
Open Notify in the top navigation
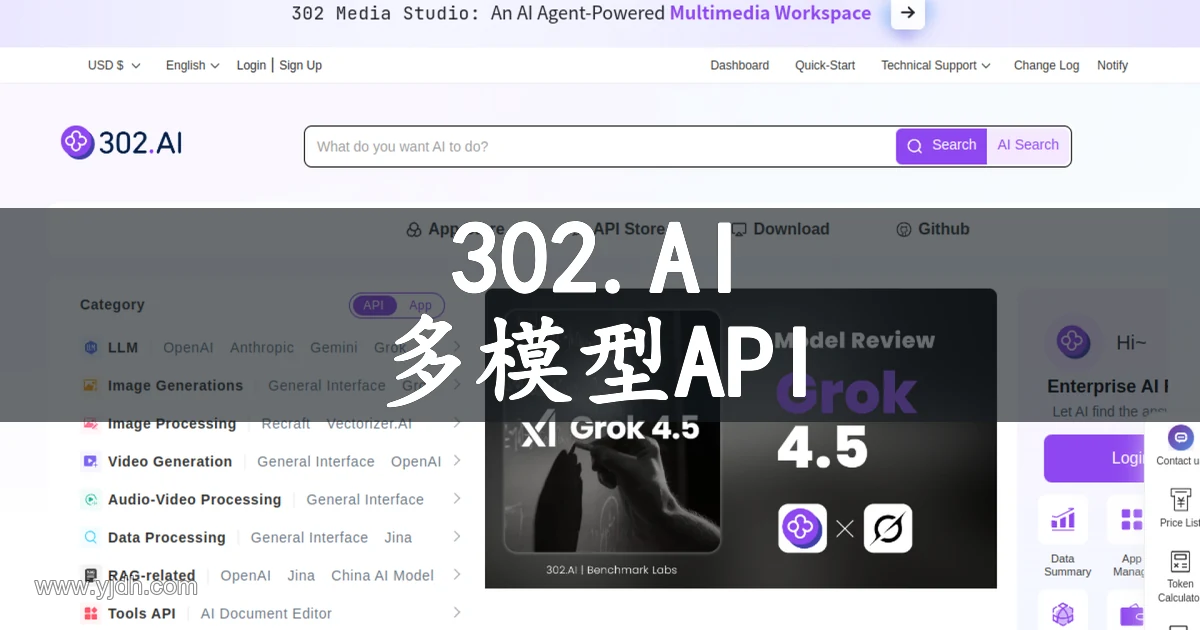click(1112, 65)
